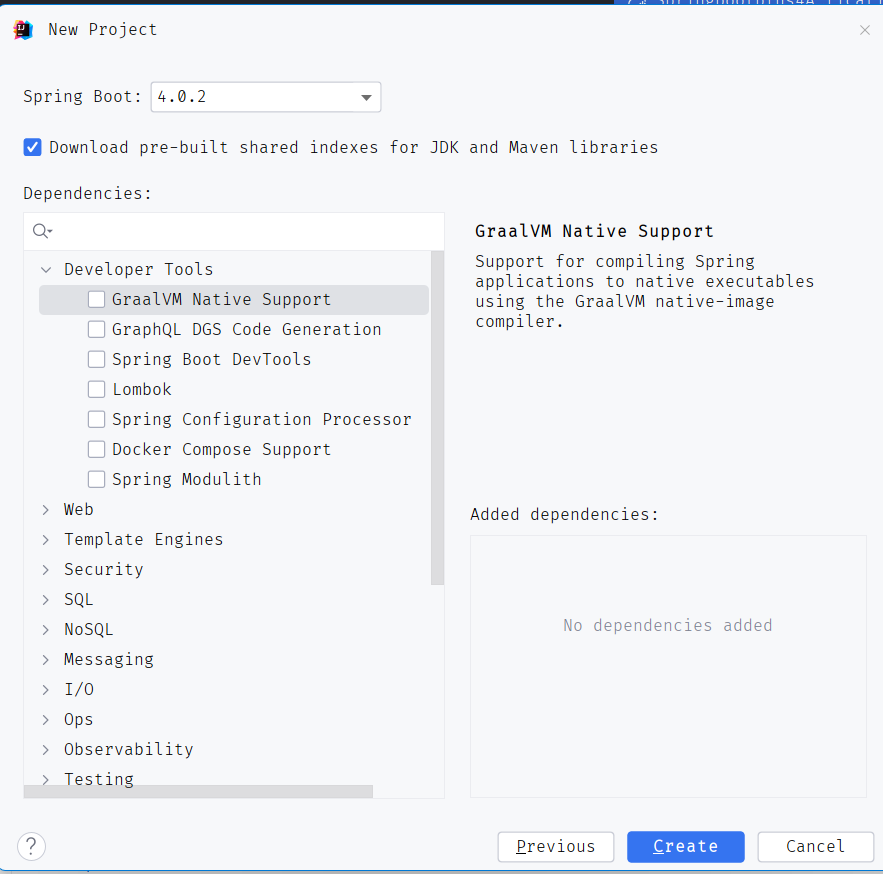Select the Lombok label text

click(142, 389)
